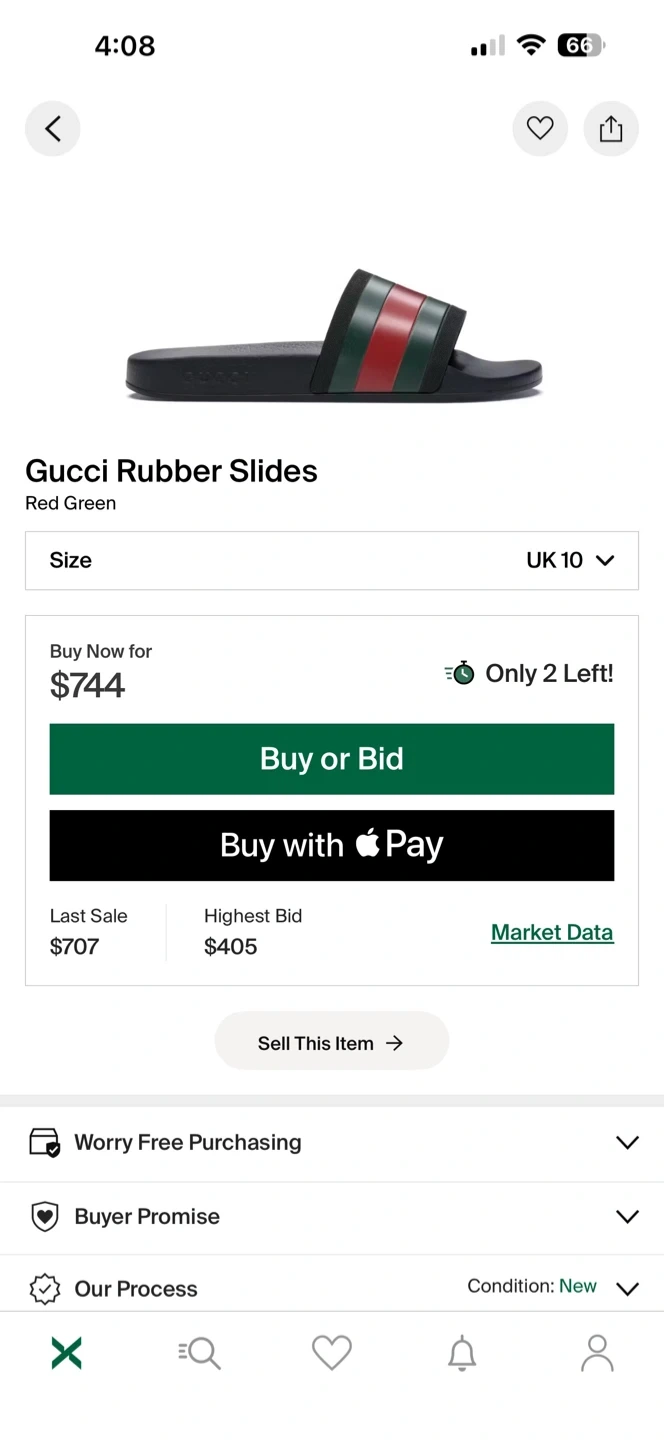Tap the Worry Free Purchasing wallet icon
664x1440 pixels.
[x=45, y=1142]
